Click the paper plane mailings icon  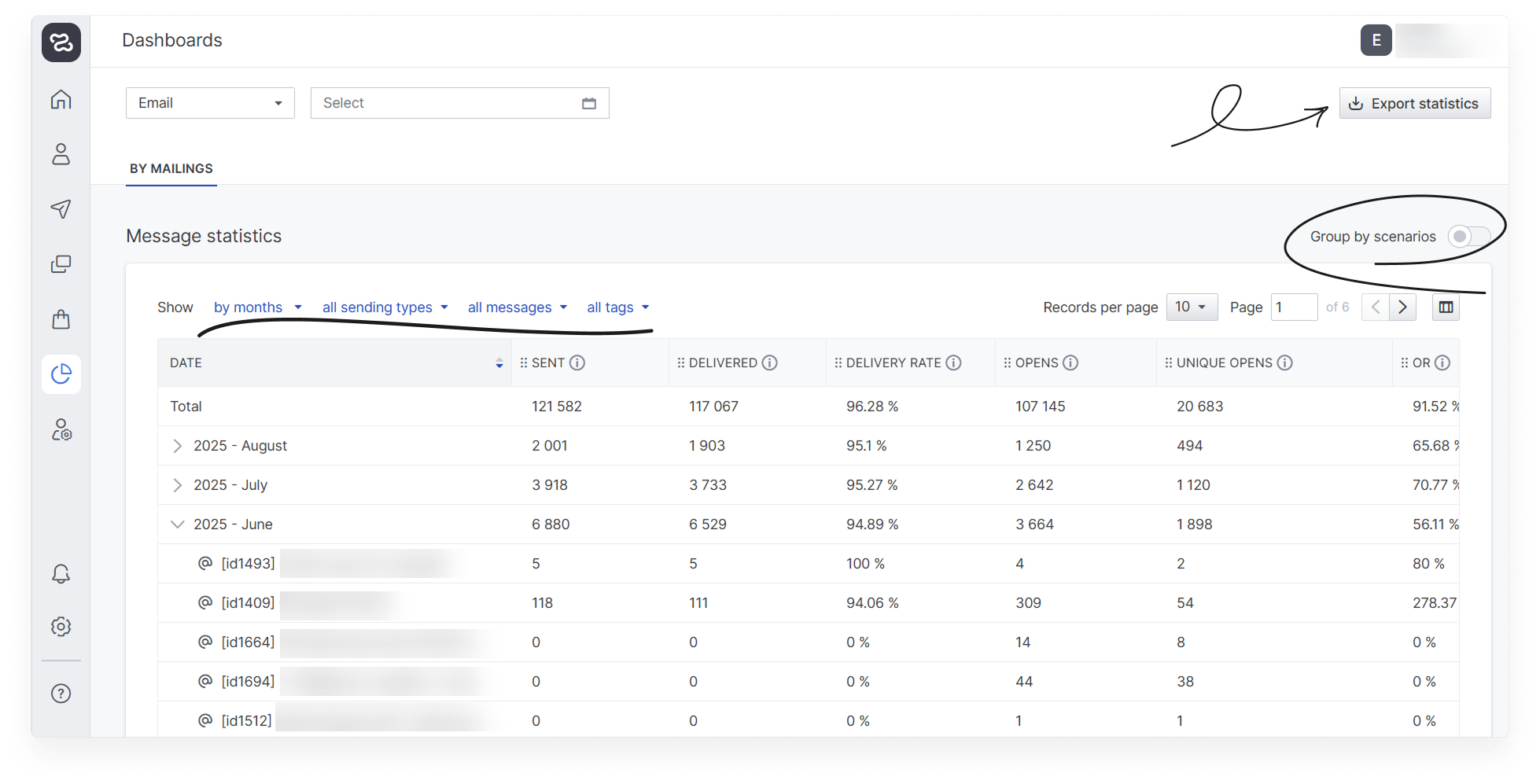61,208
